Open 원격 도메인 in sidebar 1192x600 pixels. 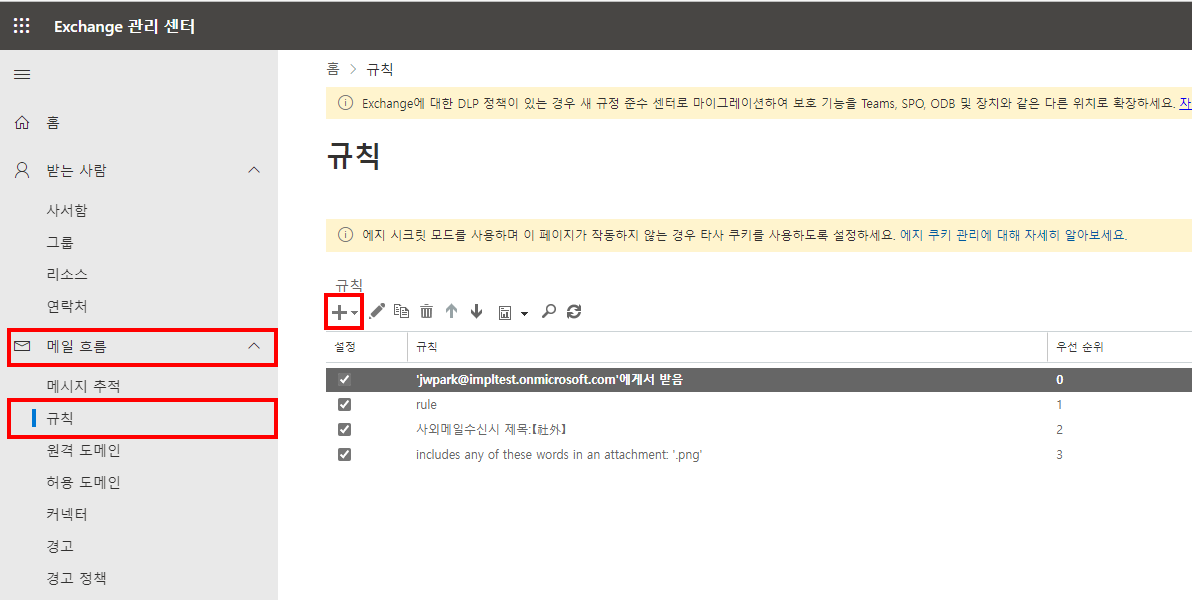pos(84,450)
